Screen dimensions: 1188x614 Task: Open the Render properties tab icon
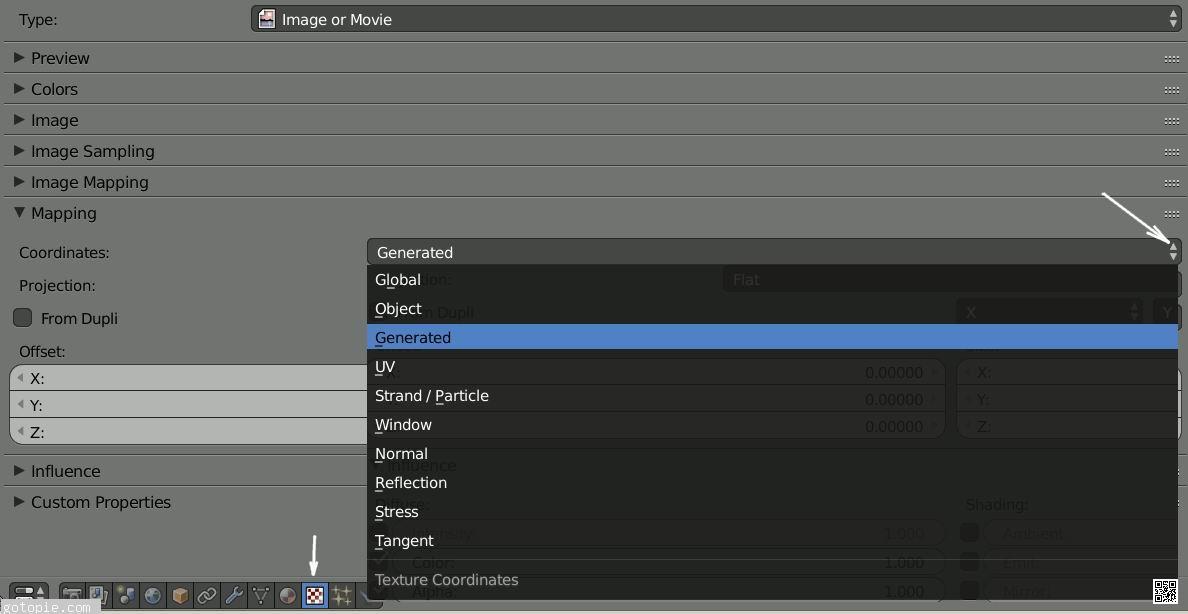(72, 596)
